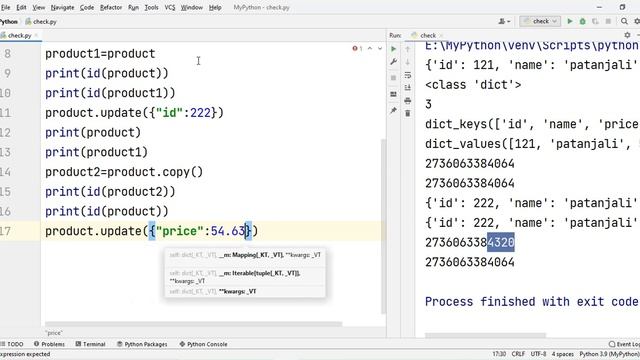Open the user account dropdown in toolbar

(x=504, y=21)
